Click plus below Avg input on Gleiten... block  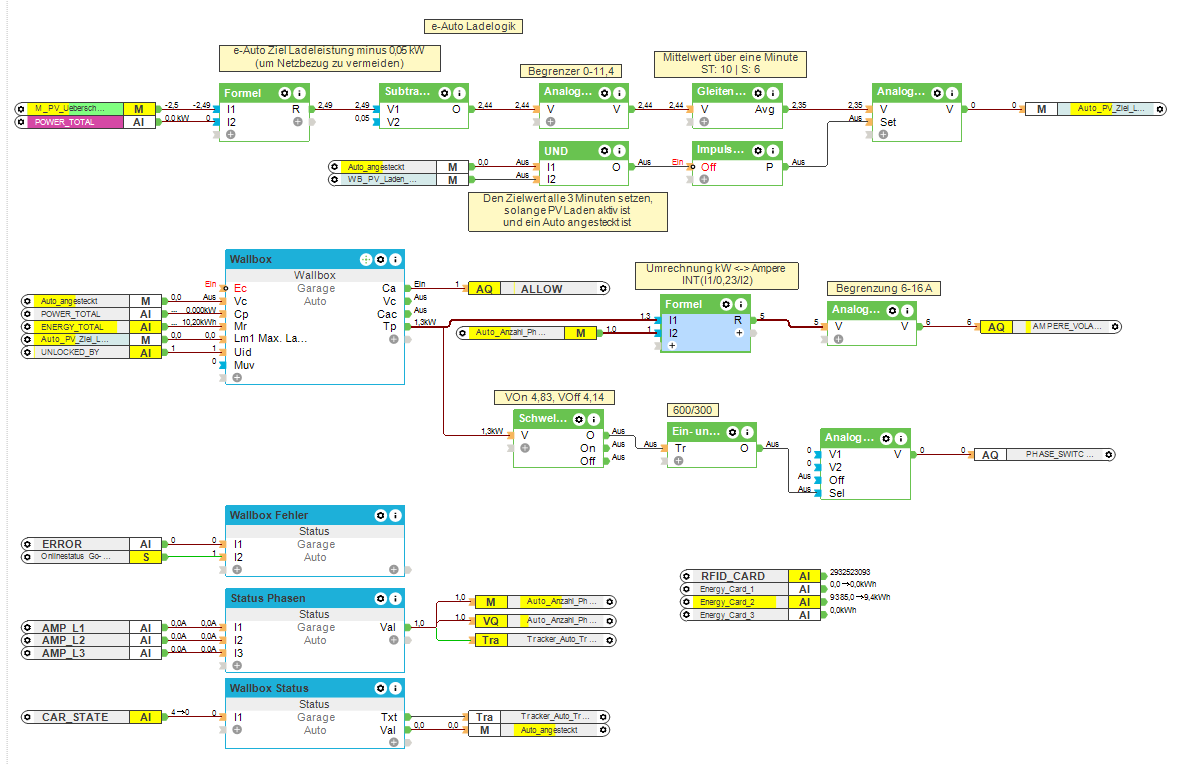point(704,122)
